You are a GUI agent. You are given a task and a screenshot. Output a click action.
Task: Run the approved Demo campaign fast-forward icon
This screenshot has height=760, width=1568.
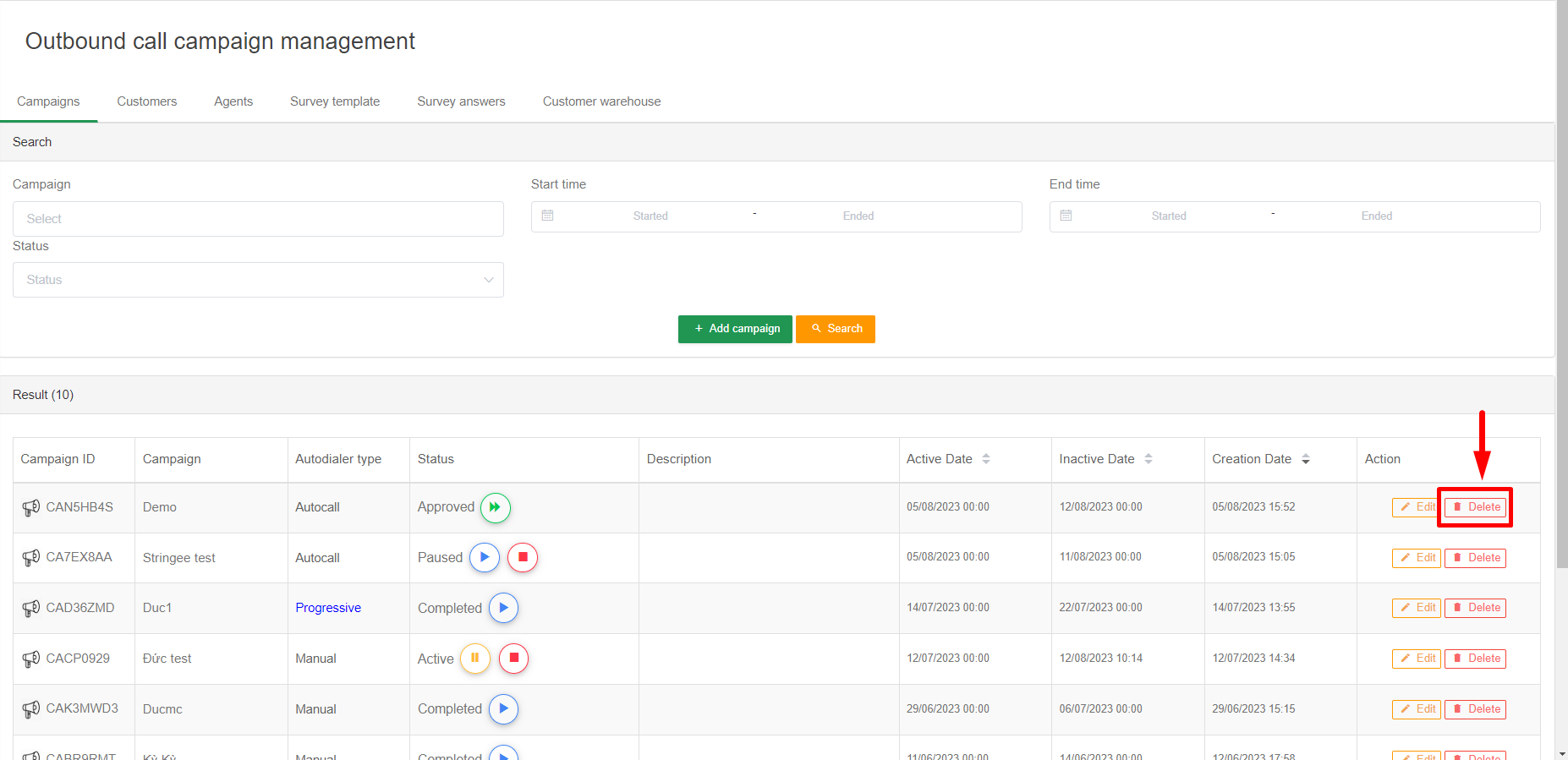(495, 507)
